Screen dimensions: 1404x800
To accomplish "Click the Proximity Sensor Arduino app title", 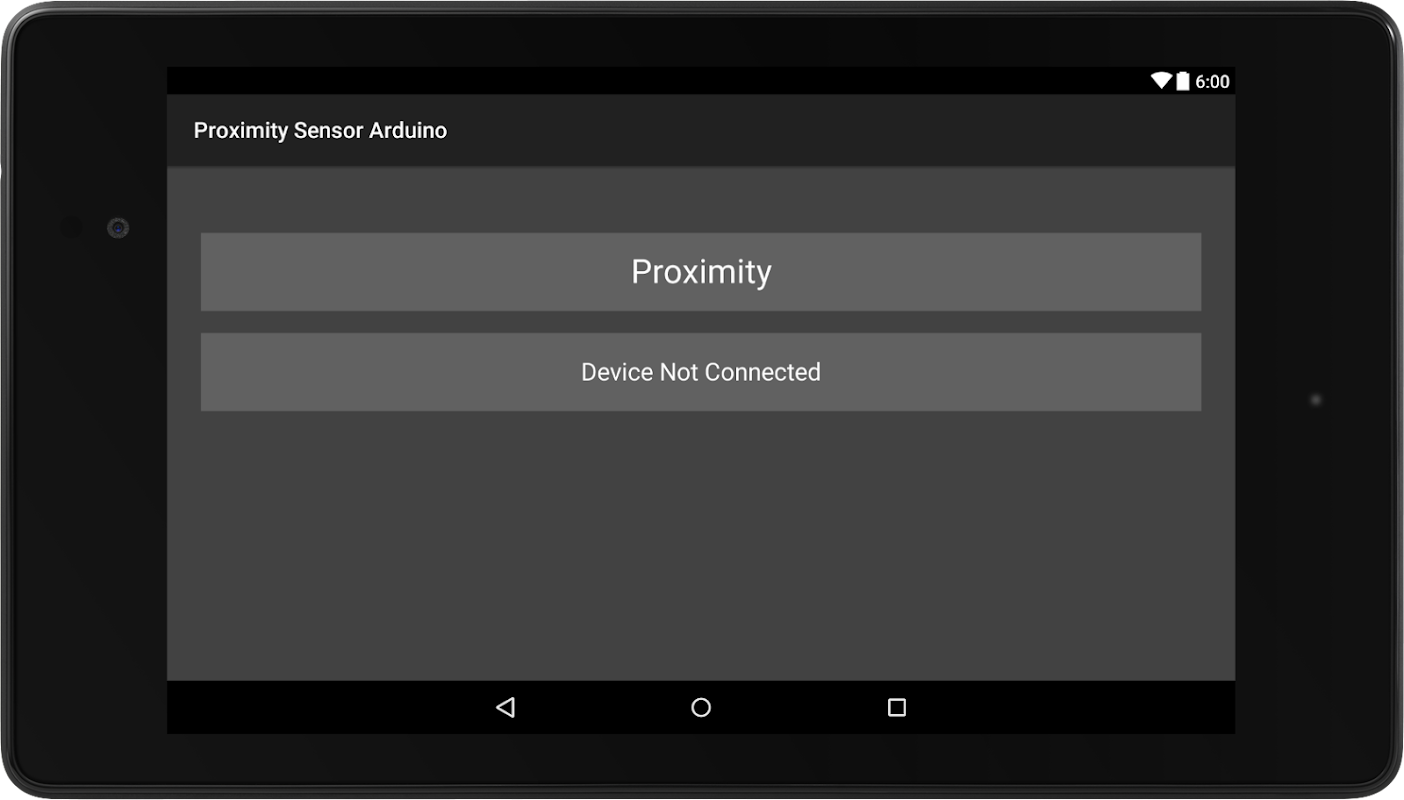I will click(320, 131).
